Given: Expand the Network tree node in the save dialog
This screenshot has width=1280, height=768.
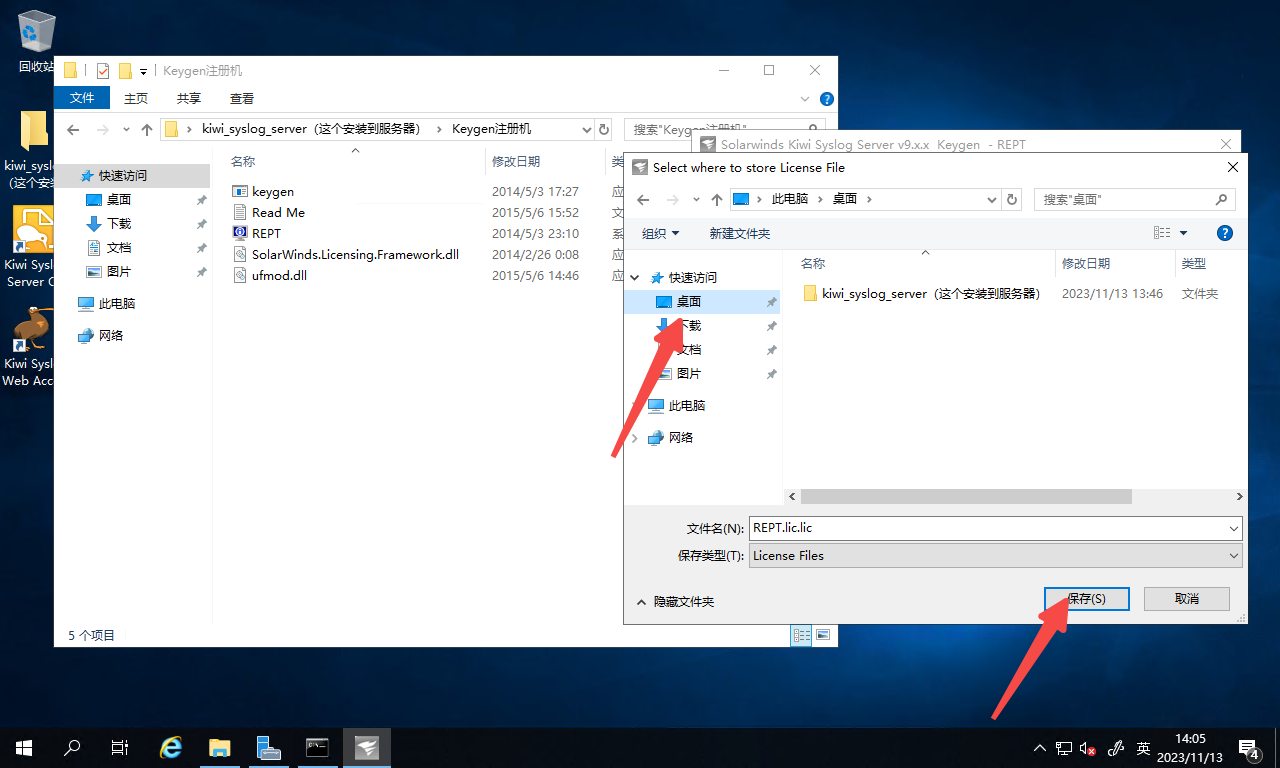Looking at the screenshot, I should (x=636, y=437).
